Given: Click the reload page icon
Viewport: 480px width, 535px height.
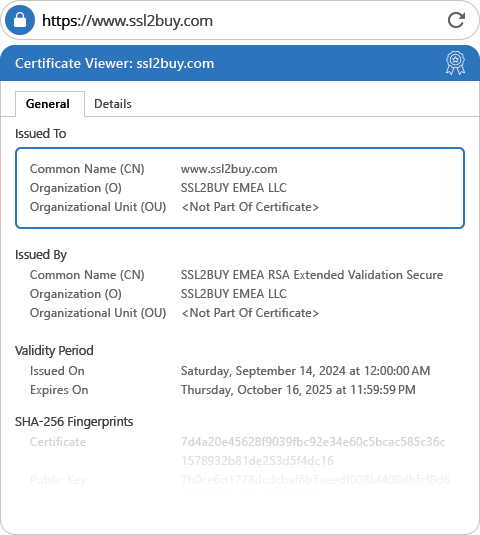Looking at the screenshot, I should [456, 20].
